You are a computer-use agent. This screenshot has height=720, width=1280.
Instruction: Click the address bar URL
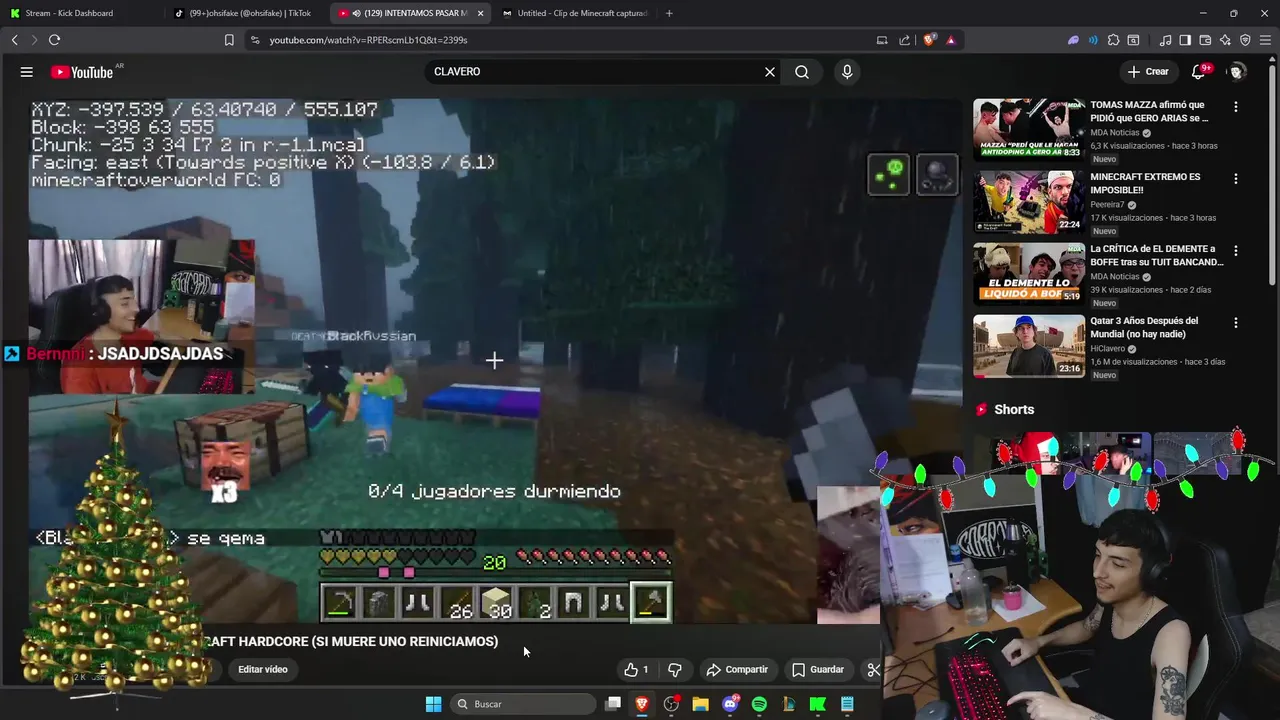coord(368,40)
